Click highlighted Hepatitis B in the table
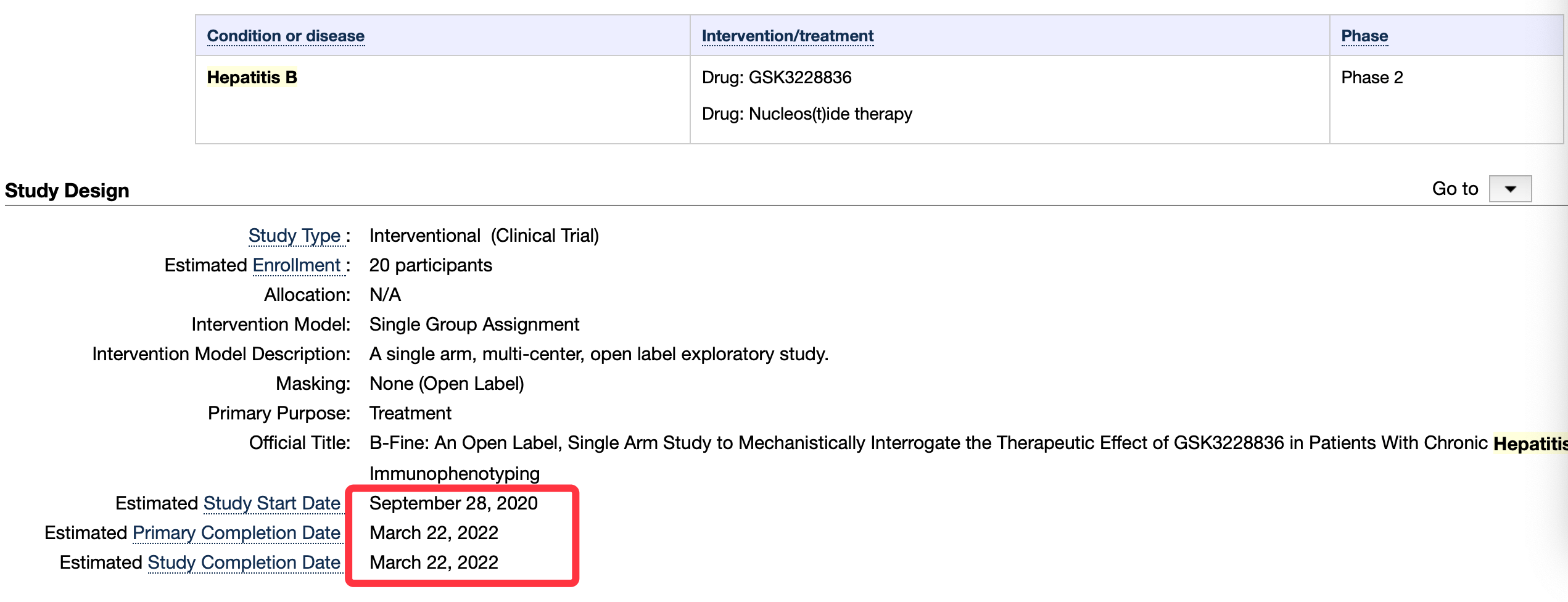Screen dimensions: 1568x602 252,78
